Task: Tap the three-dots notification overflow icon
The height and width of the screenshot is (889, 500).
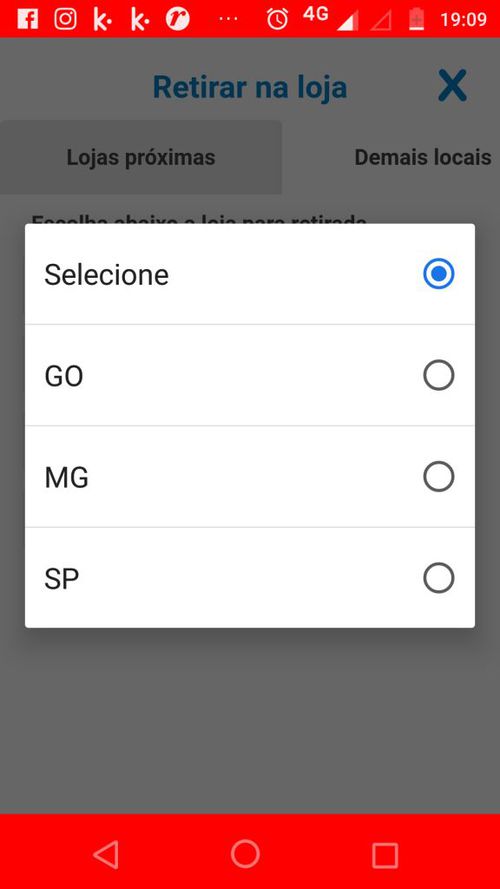Action: point(228,19)
